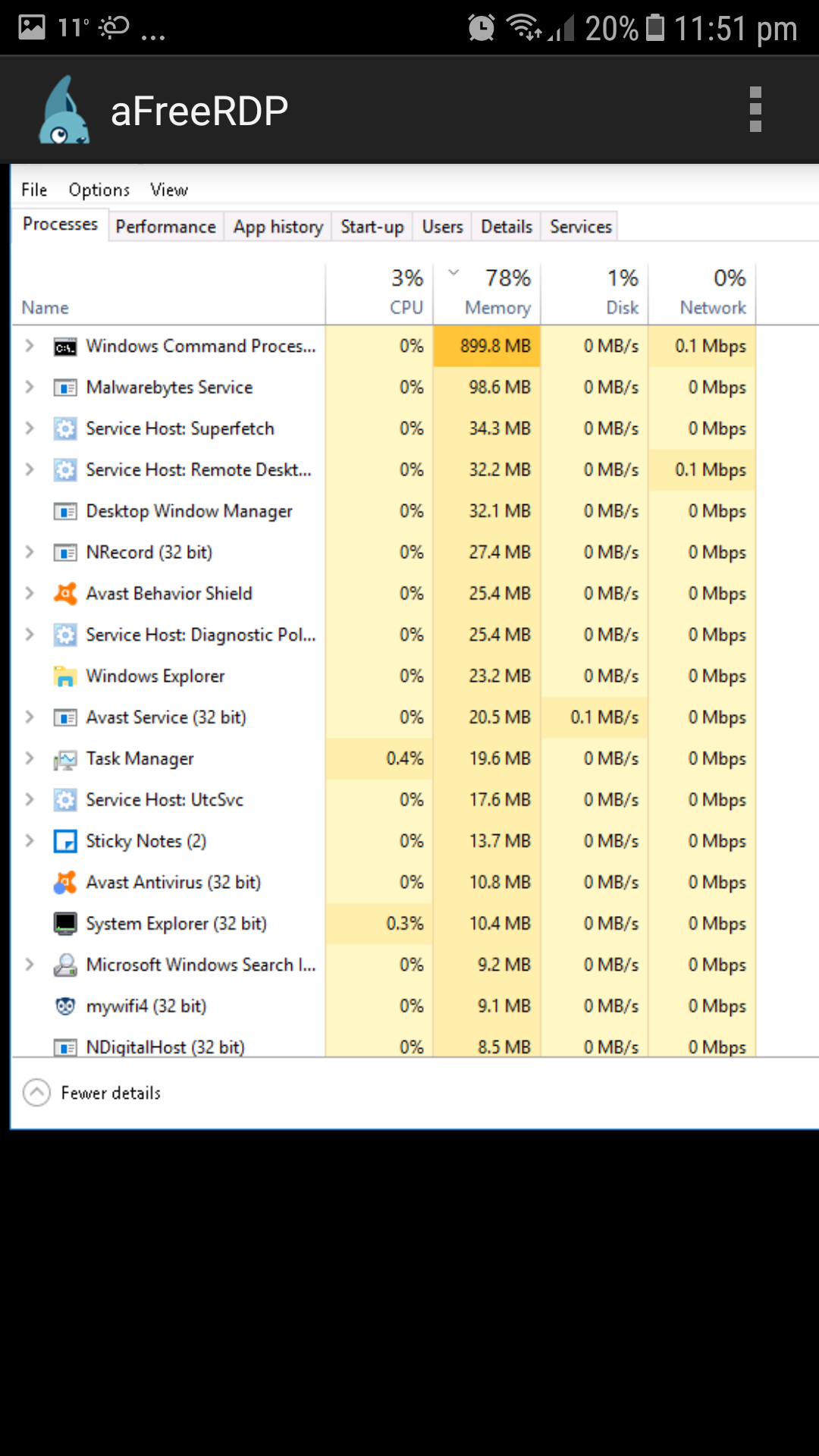Click the Windows Explorer folder icon
The image size is (819, 1456).
tap(65, 676)
